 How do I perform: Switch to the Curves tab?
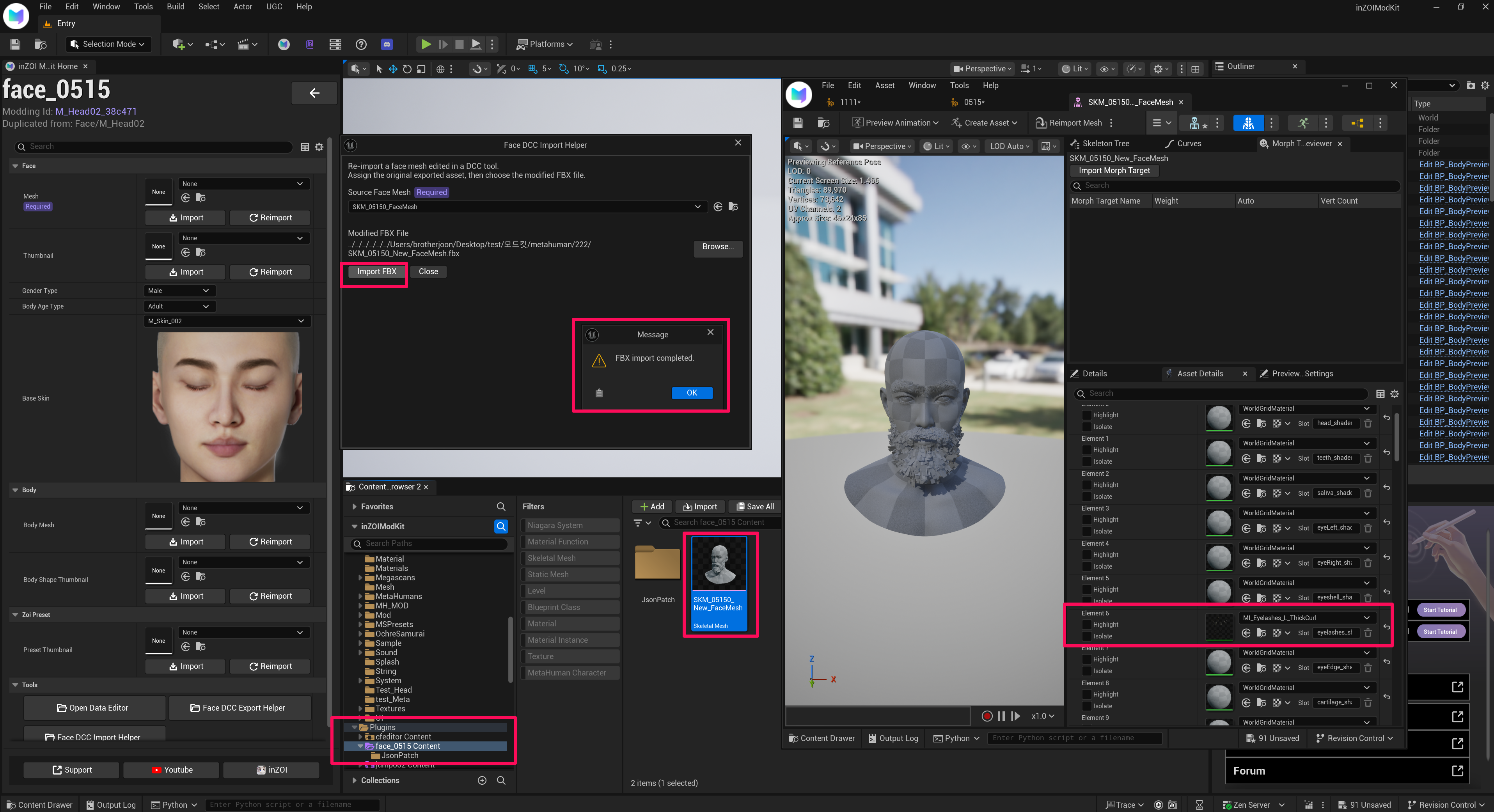tap(1183, 143)
